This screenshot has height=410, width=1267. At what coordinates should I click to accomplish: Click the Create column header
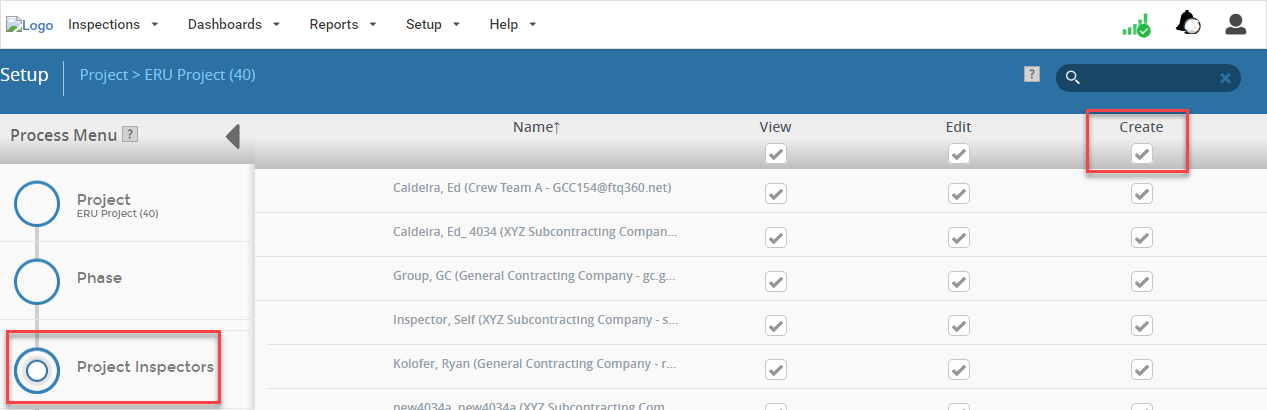tap(1142, 127)
